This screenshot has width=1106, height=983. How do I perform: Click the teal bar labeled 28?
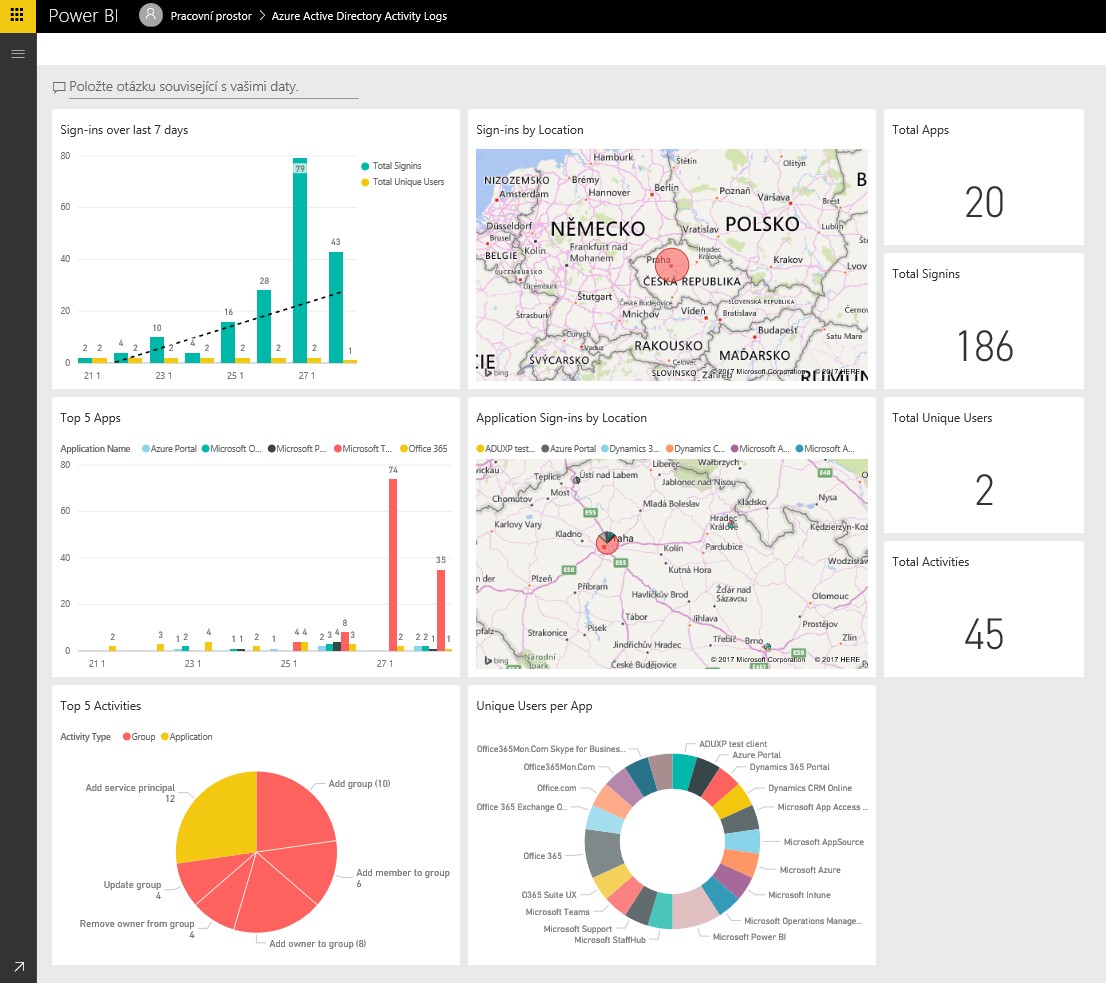click(x=264, y=326)
